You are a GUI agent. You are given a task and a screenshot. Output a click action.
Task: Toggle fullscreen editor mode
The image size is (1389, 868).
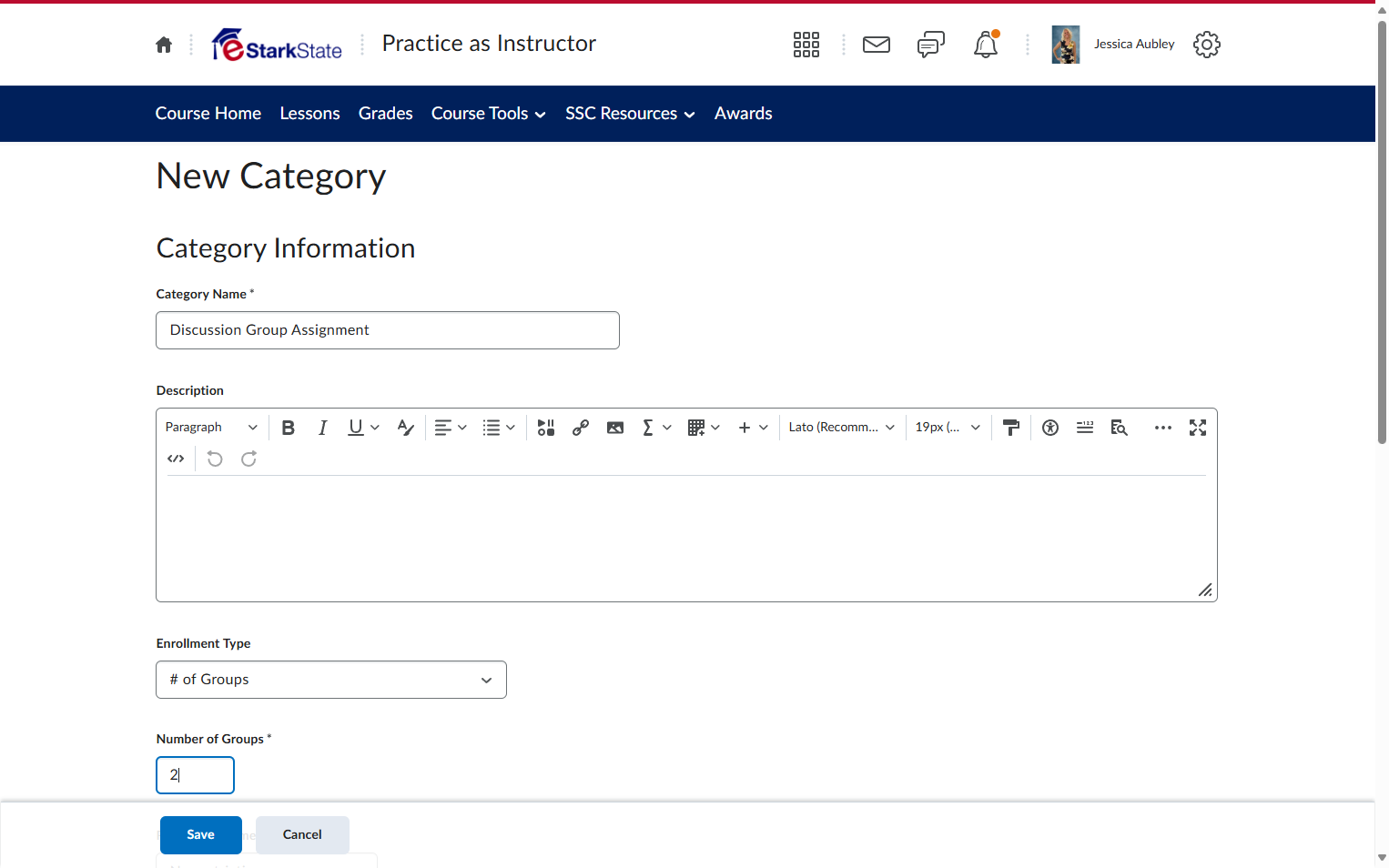(1198, 428)
